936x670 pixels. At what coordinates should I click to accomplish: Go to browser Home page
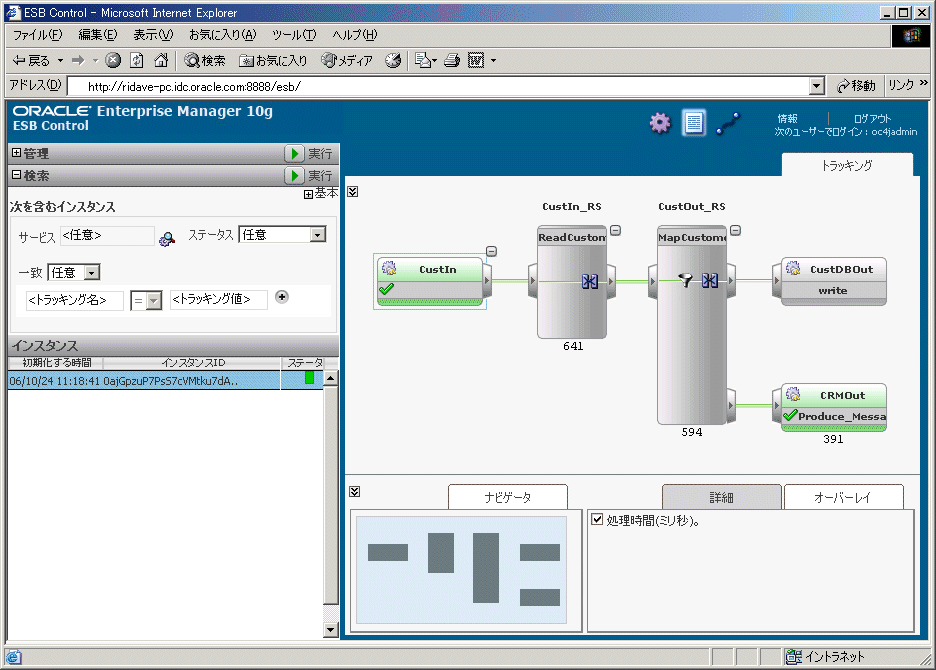tap(161, 60)
